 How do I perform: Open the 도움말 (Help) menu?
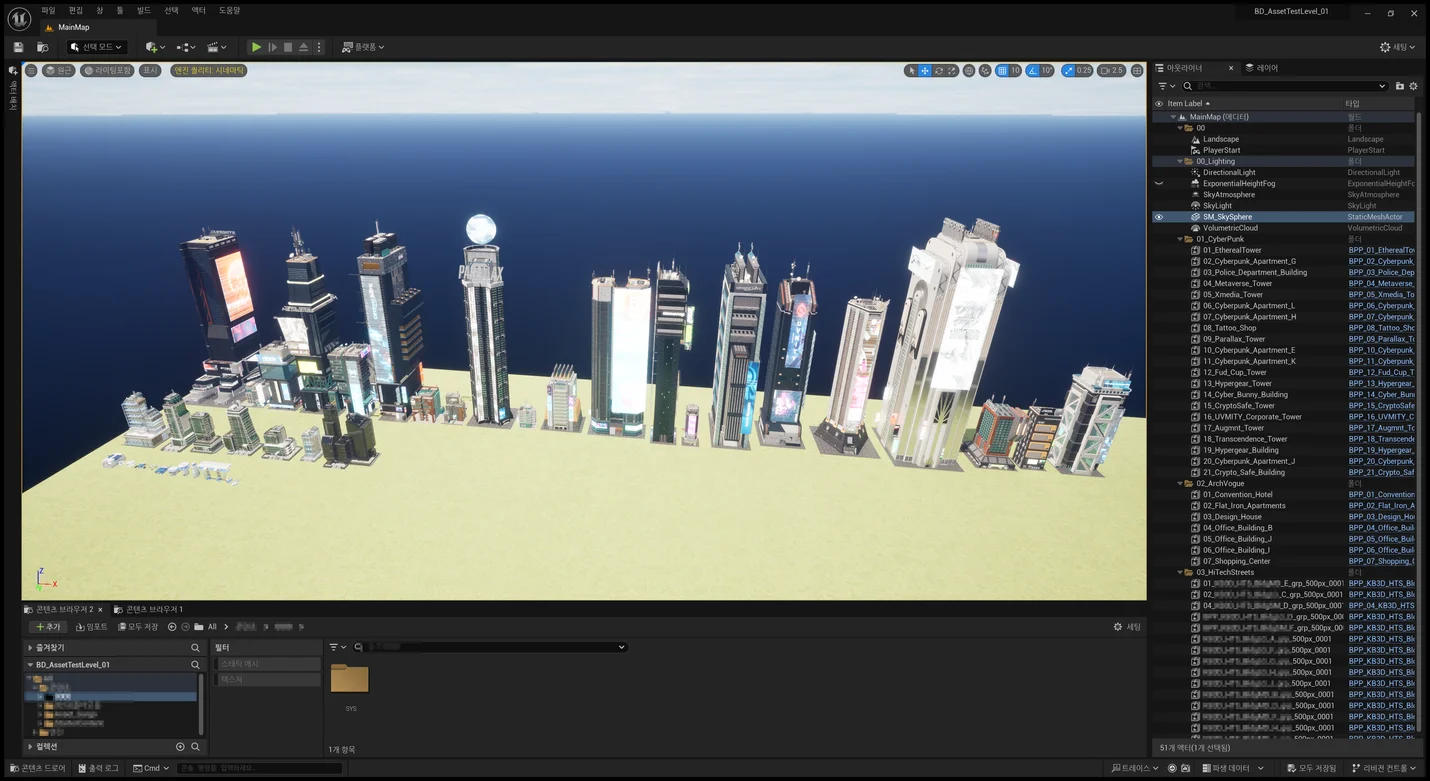click(x=229, y=10)
